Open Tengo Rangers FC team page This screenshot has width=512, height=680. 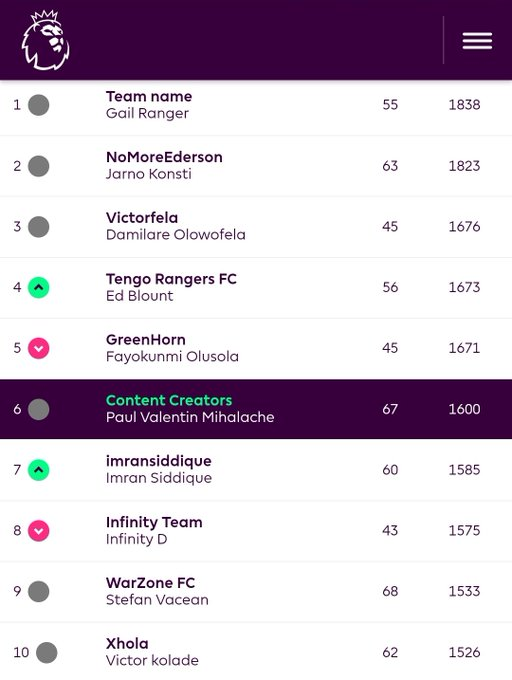171,279
